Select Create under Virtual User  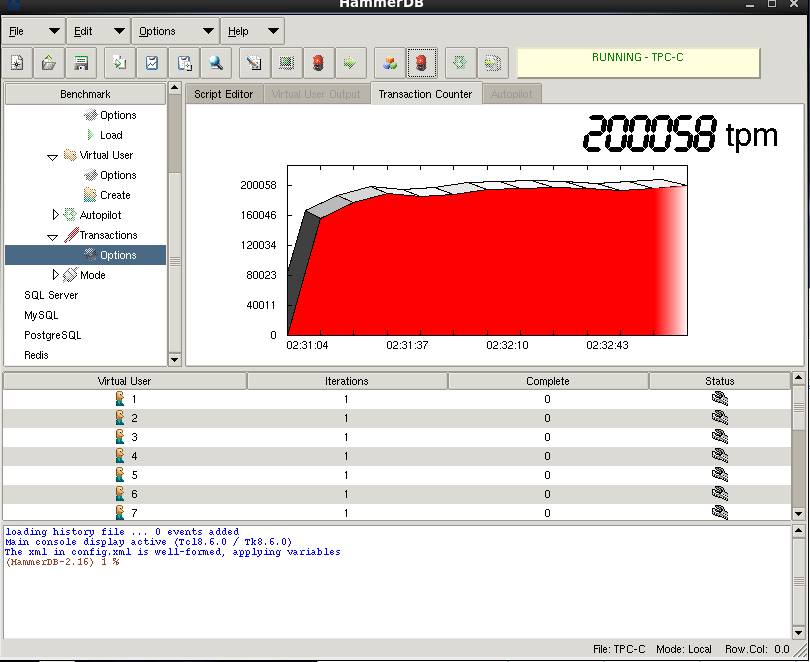[x=115, y=195]
